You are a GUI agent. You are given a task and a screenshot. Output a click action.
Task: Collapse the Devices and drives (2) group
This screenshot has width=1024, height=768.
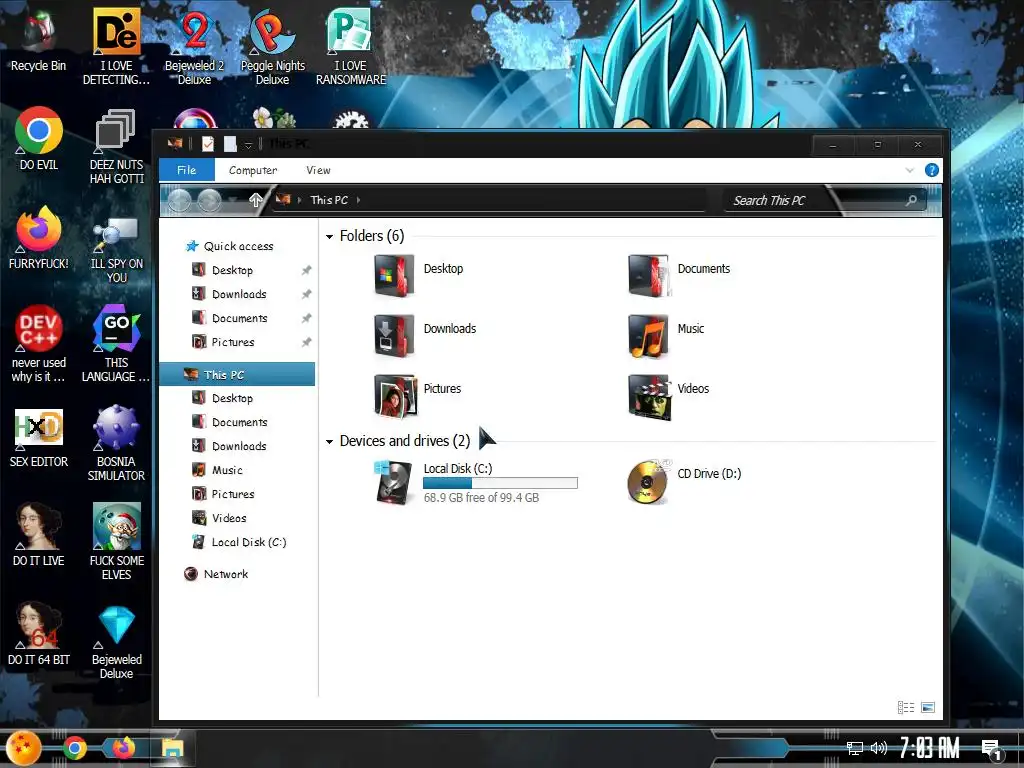click(x=330, y=441)
